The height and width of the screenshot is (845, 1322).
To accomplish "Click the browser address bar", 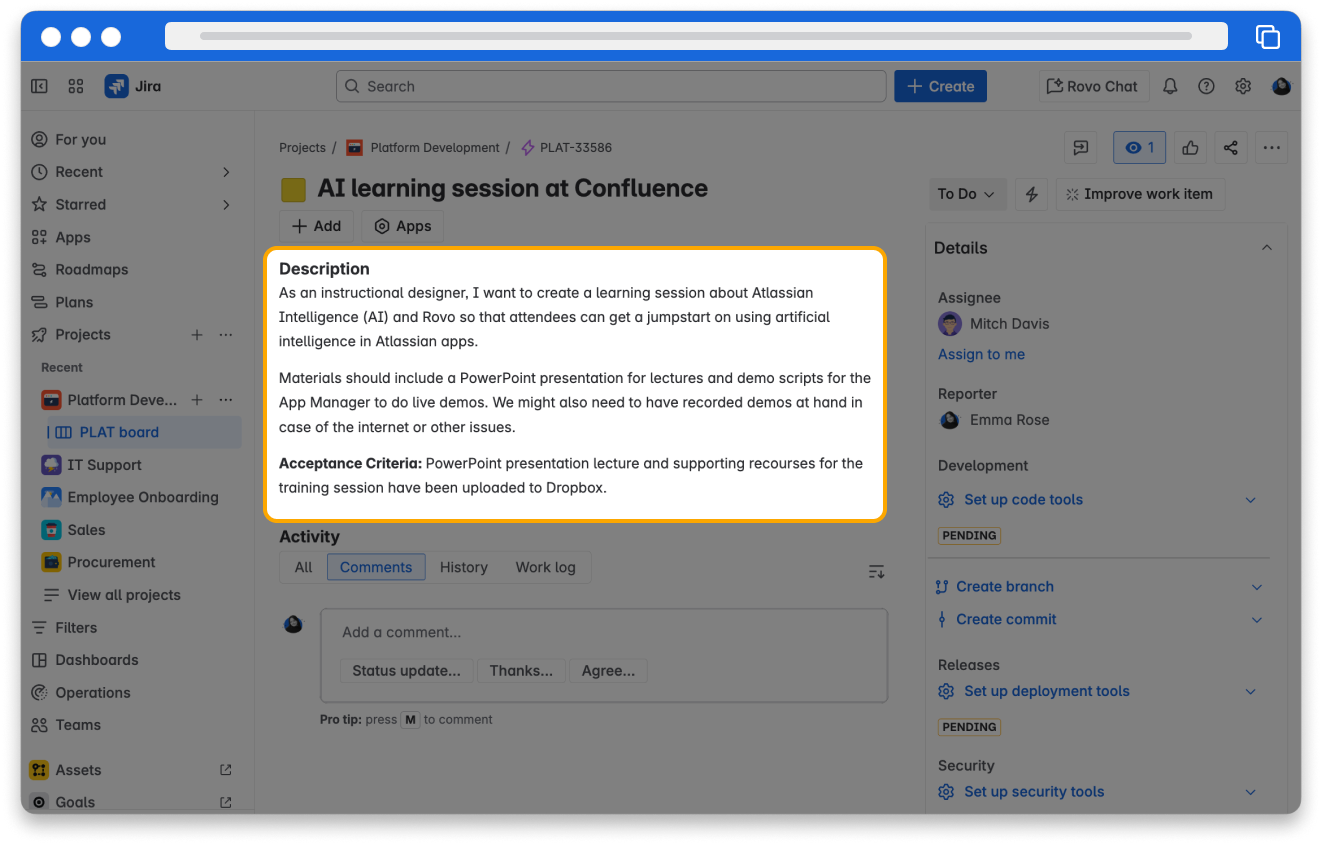I will tap(696, 36).
